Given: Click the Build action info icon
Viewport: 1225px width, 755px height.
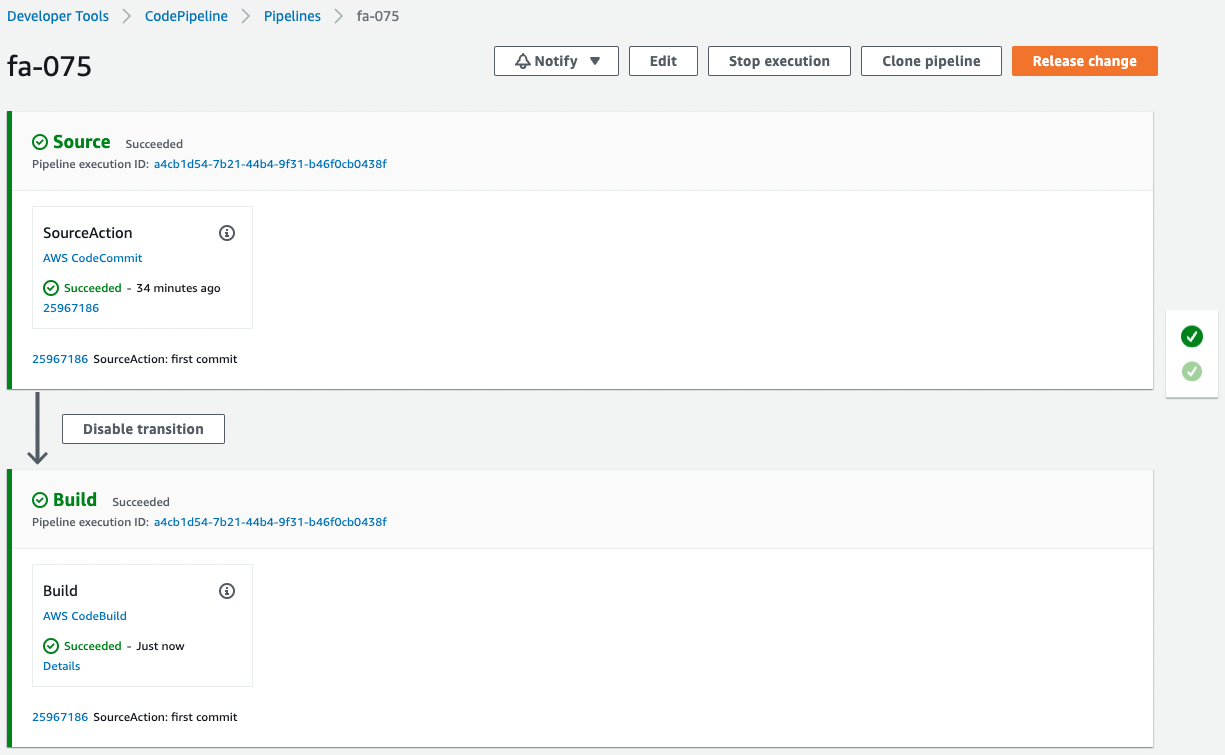Looking at the screenshot, I should click(227, 591).
